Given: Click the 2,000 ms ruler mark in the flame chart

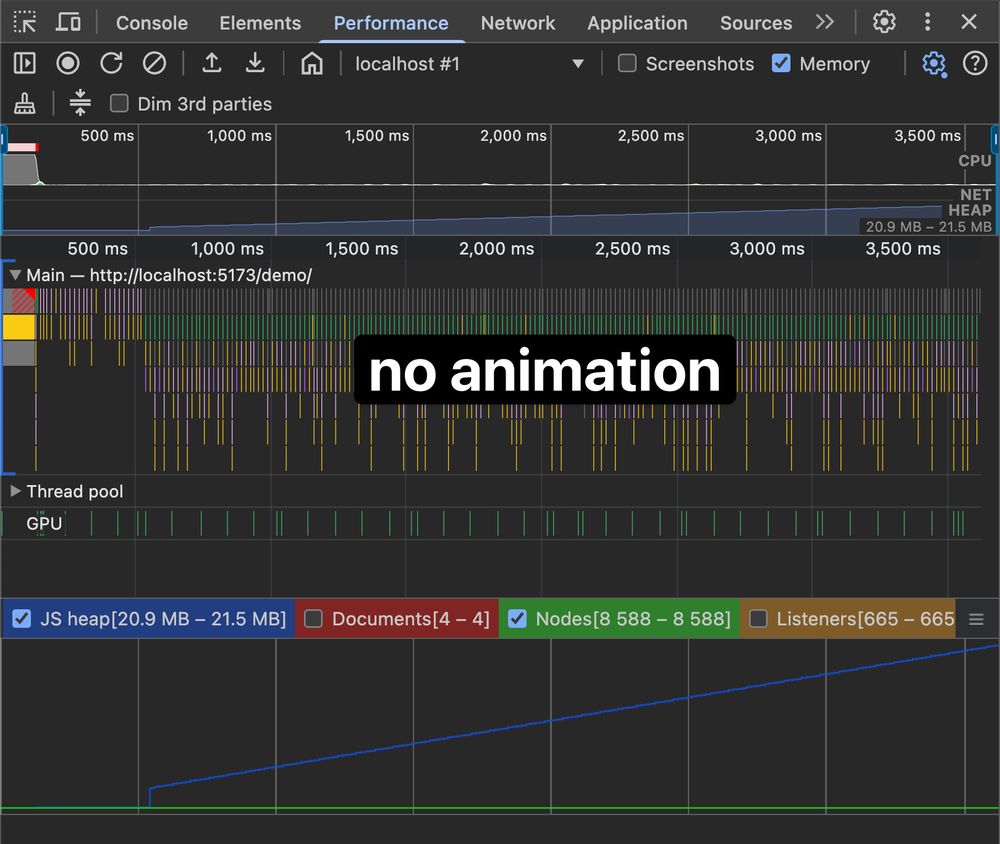Looking at the screenshot, I should tap(496, 249).
